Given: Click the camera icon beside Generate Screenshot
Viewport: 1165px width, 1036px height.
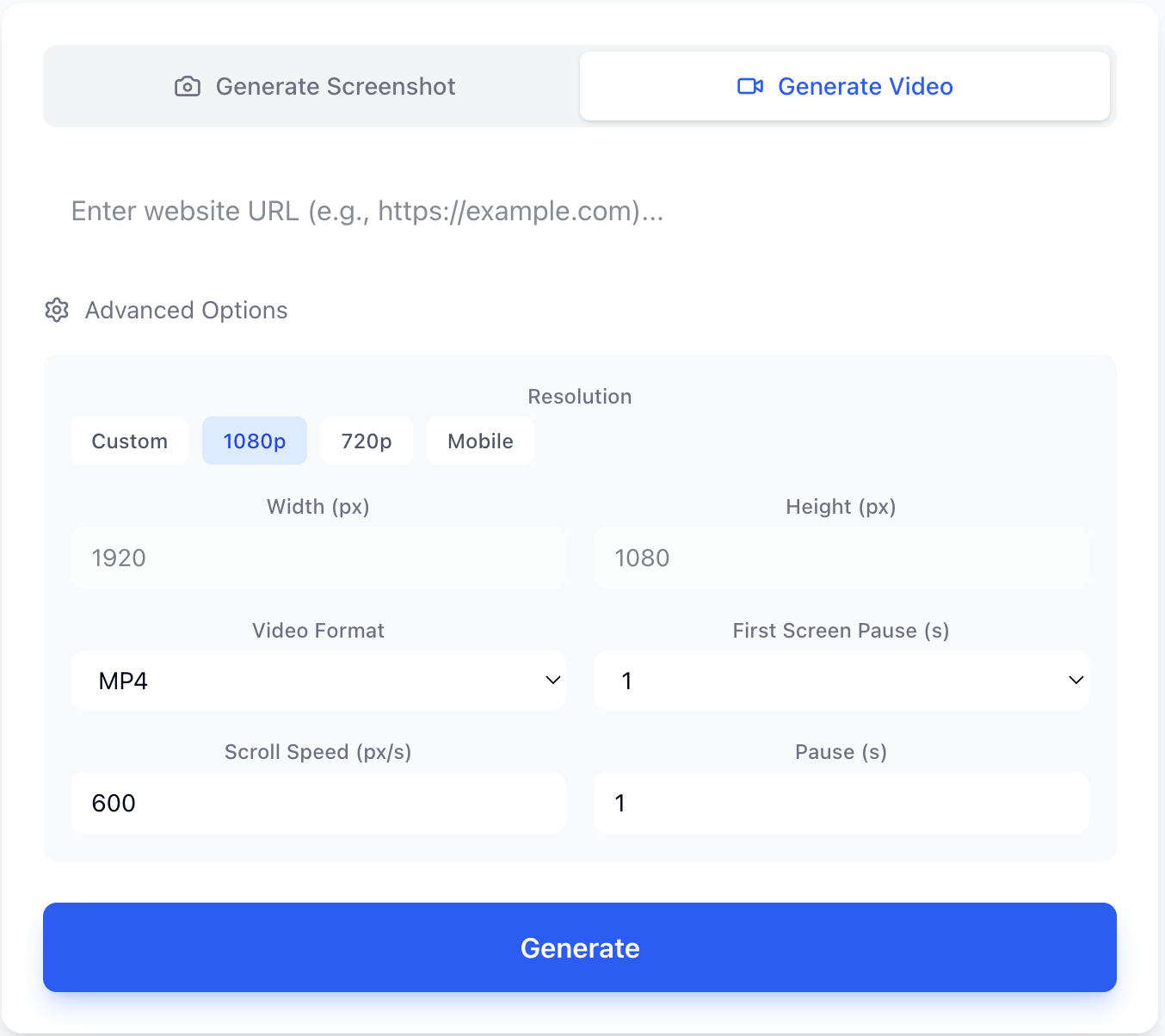Looking at the screenshot, I should [x=187, y=86].
